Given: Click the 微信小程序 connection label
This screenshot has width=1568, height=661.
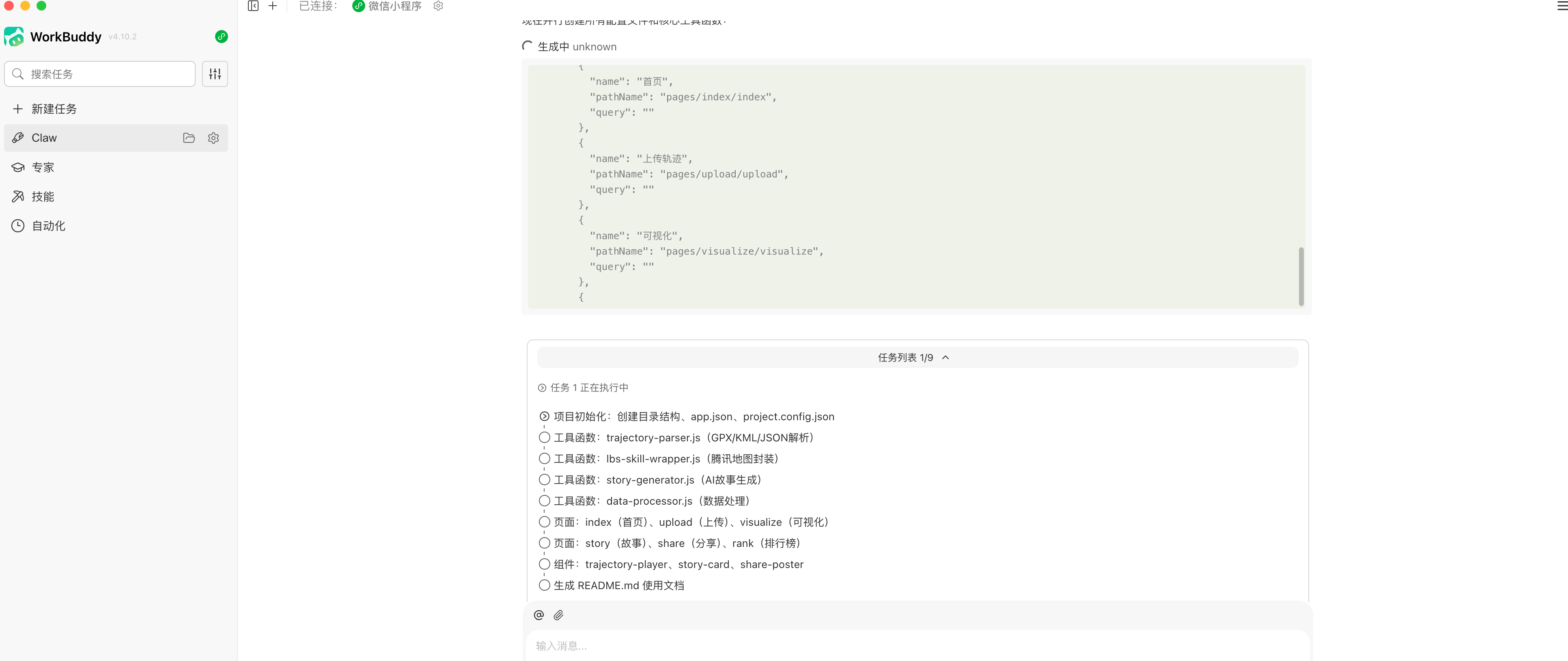Looking at the screenshot, I should [395, 6].
